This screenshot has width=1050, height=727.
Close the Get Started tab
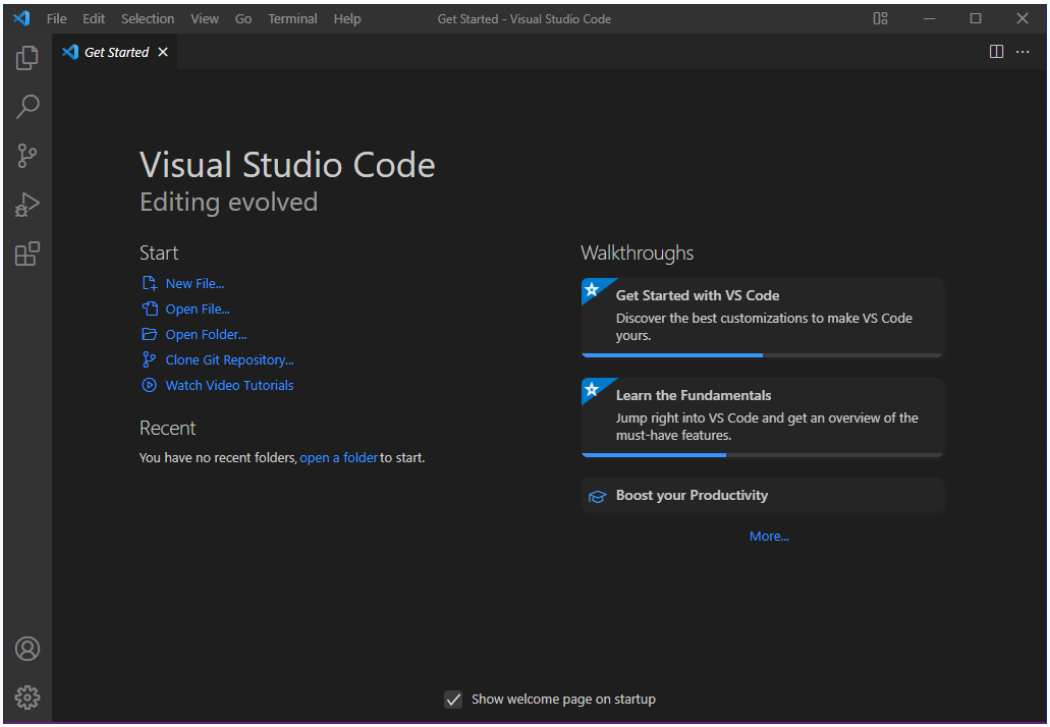tap(163, 52)
